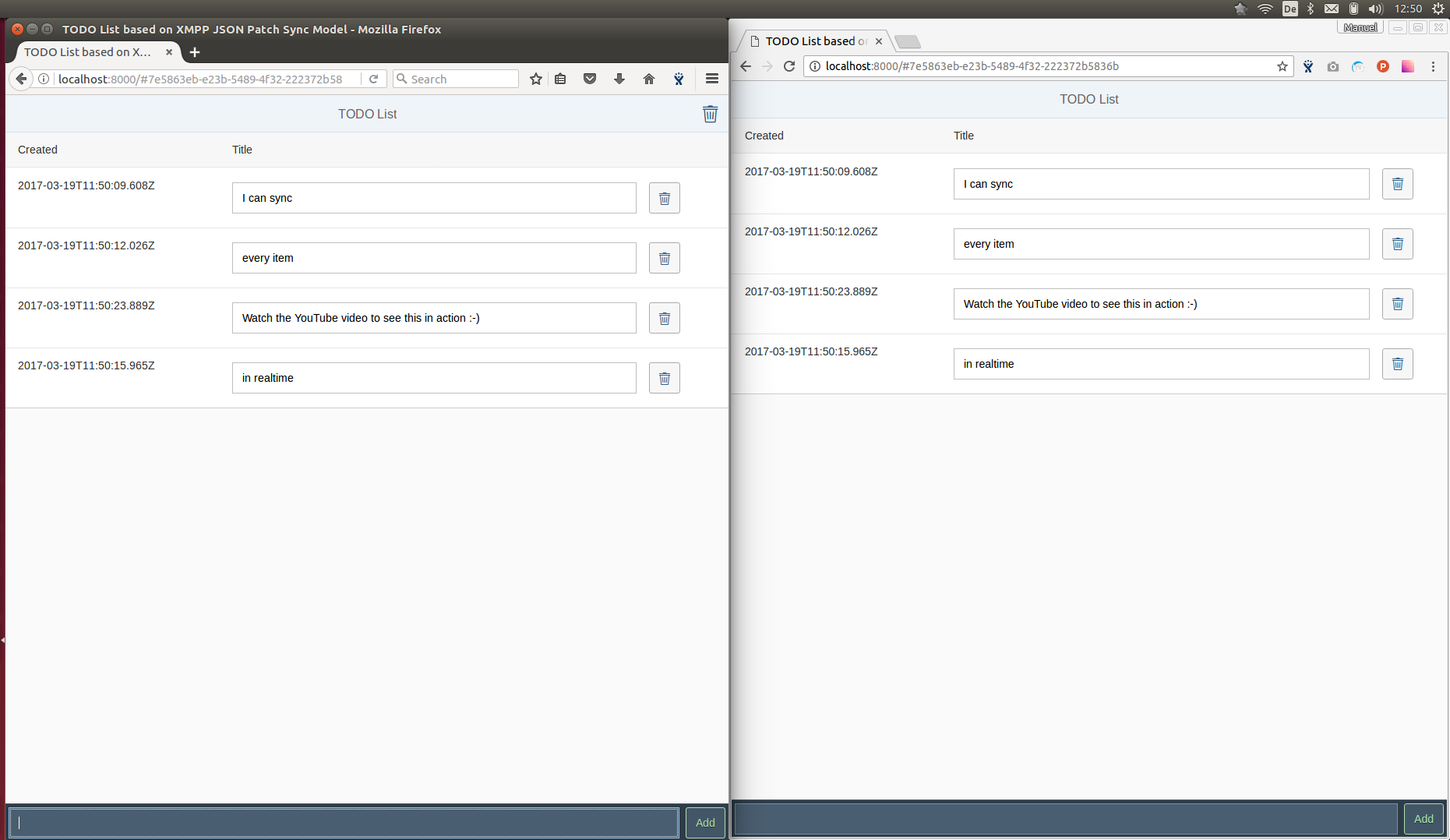
Task: Delete 'every item' row in Chrome
Action: (x=1398, y=244)
